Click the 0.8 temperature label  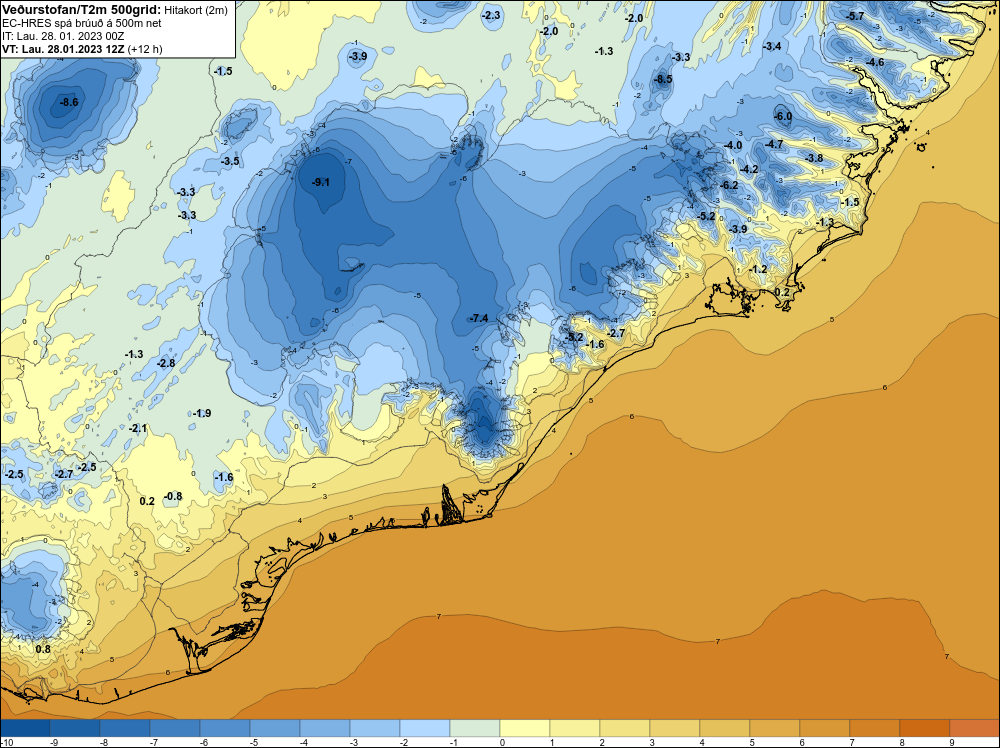point(43,649)
